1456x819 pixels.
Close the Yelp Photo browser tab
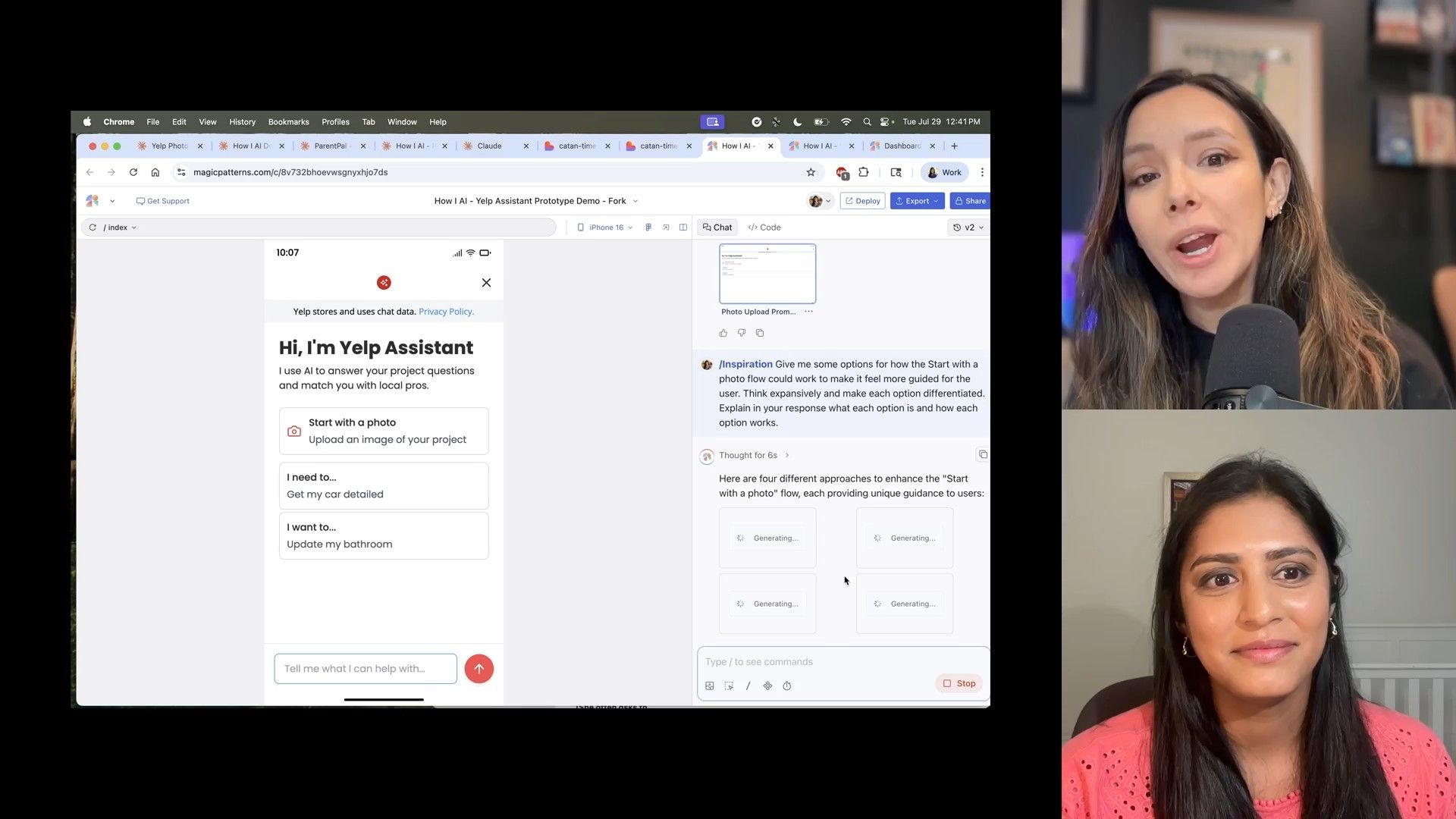point(200,146)
